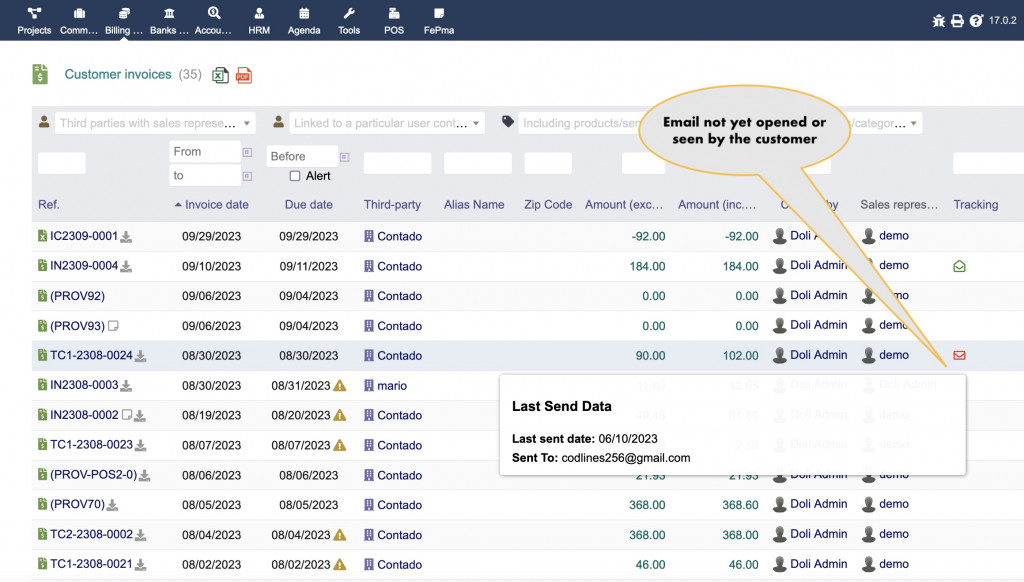The height and width of the screenshot is (582, 1024).
Task: Open the note icon beside (PROV93)
Action: [x=113, y=326]
